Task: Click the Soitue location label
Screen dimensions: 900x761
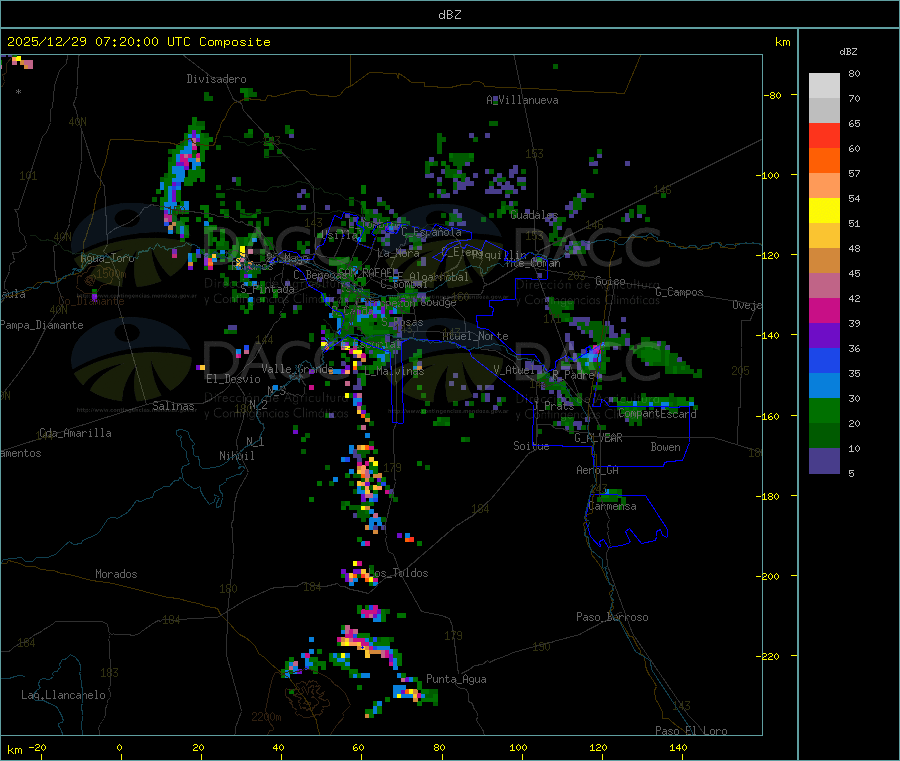Action: [x=531, y=446]
